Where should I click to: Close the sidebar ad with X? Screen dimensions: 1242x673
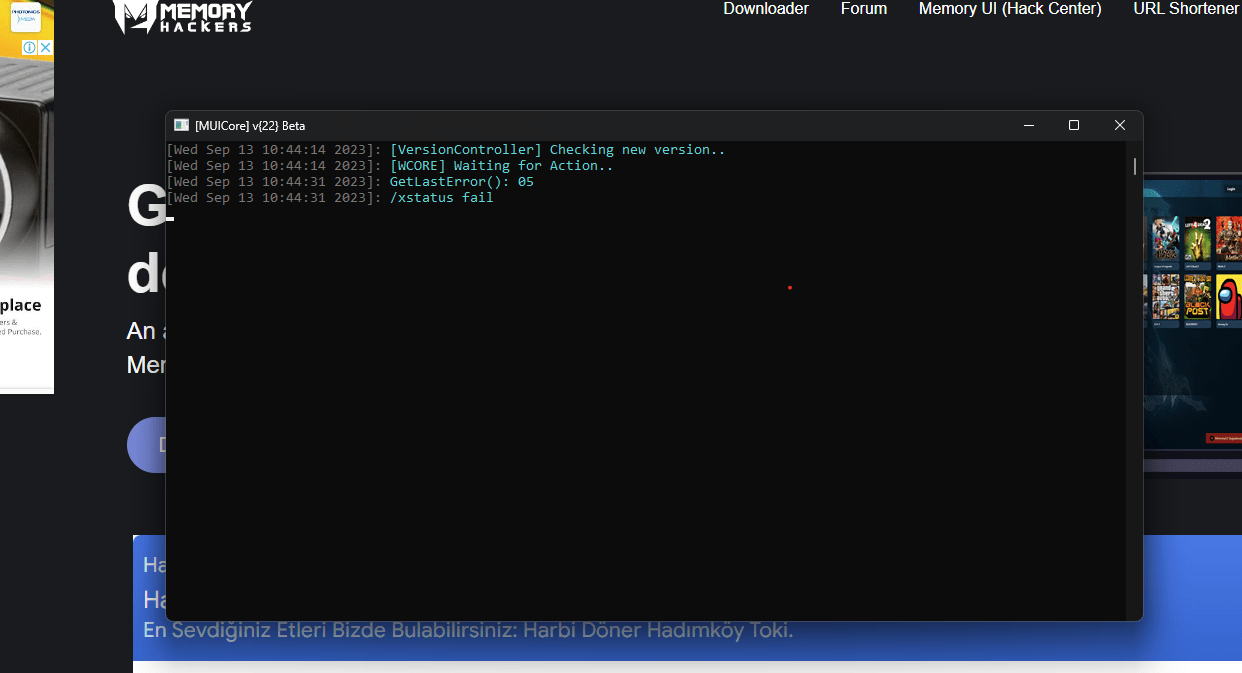coord(46,47)
